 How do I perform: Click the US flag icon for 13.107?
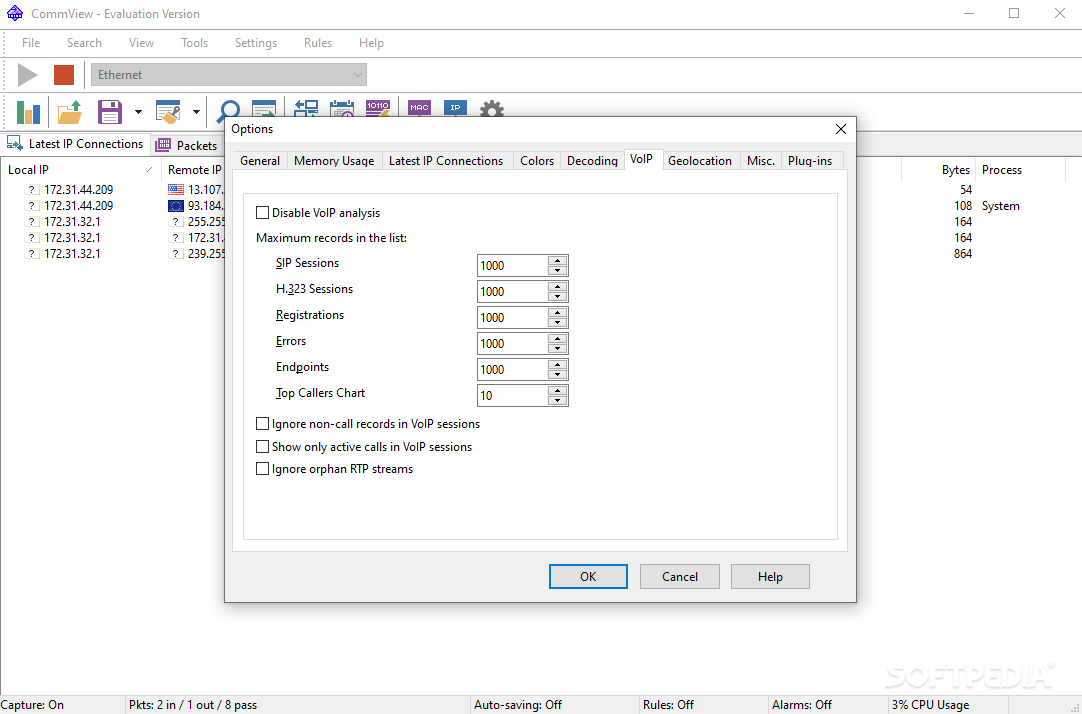click(176, 190)
